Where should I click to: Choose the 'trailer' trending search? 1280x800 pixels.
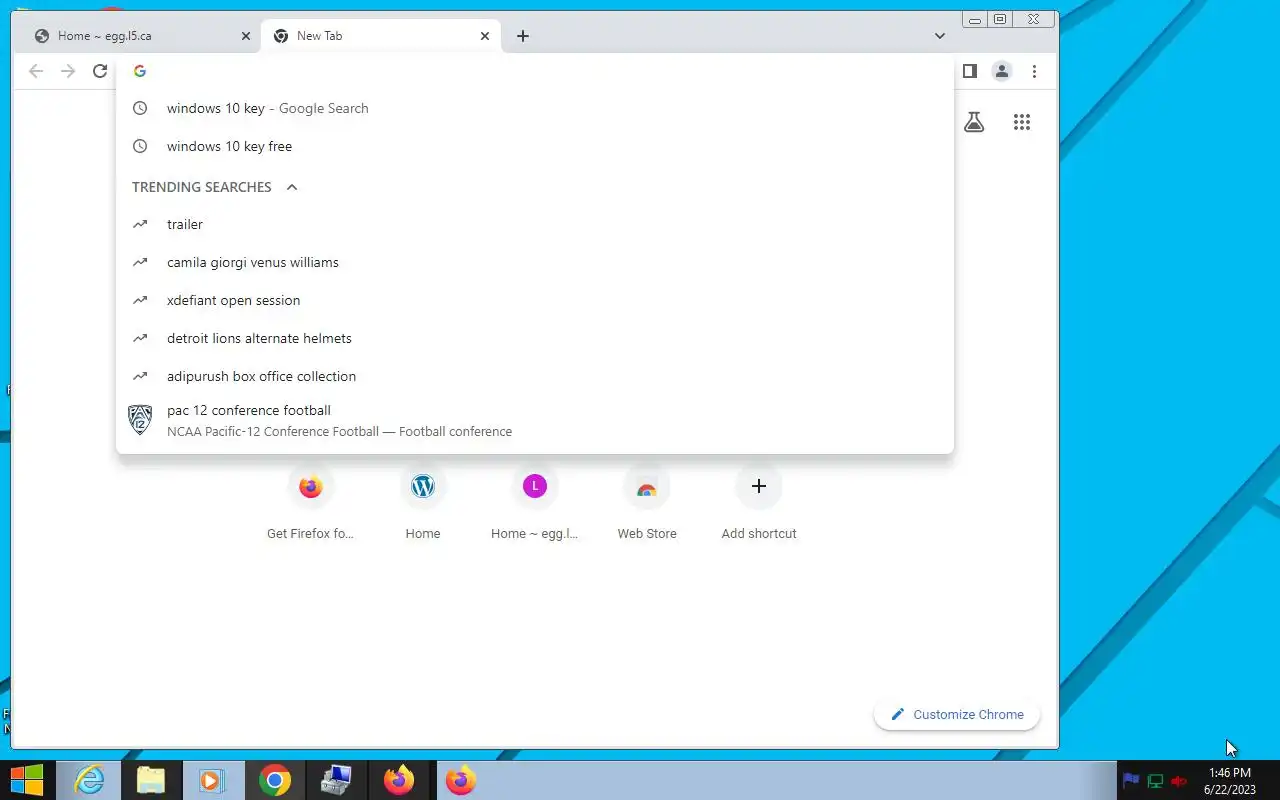point(535,224)
